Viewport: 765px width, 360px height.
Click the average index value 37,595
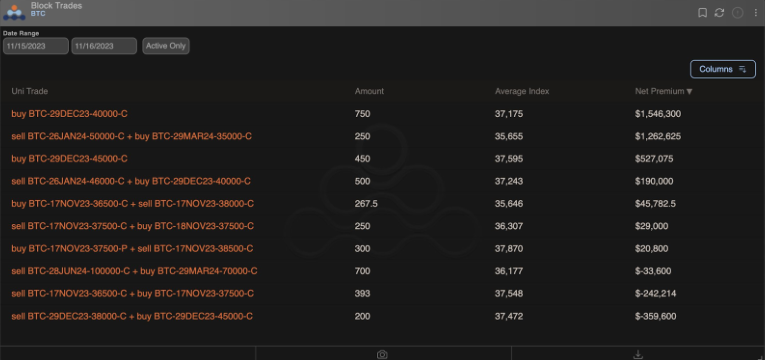pos(509,159)
